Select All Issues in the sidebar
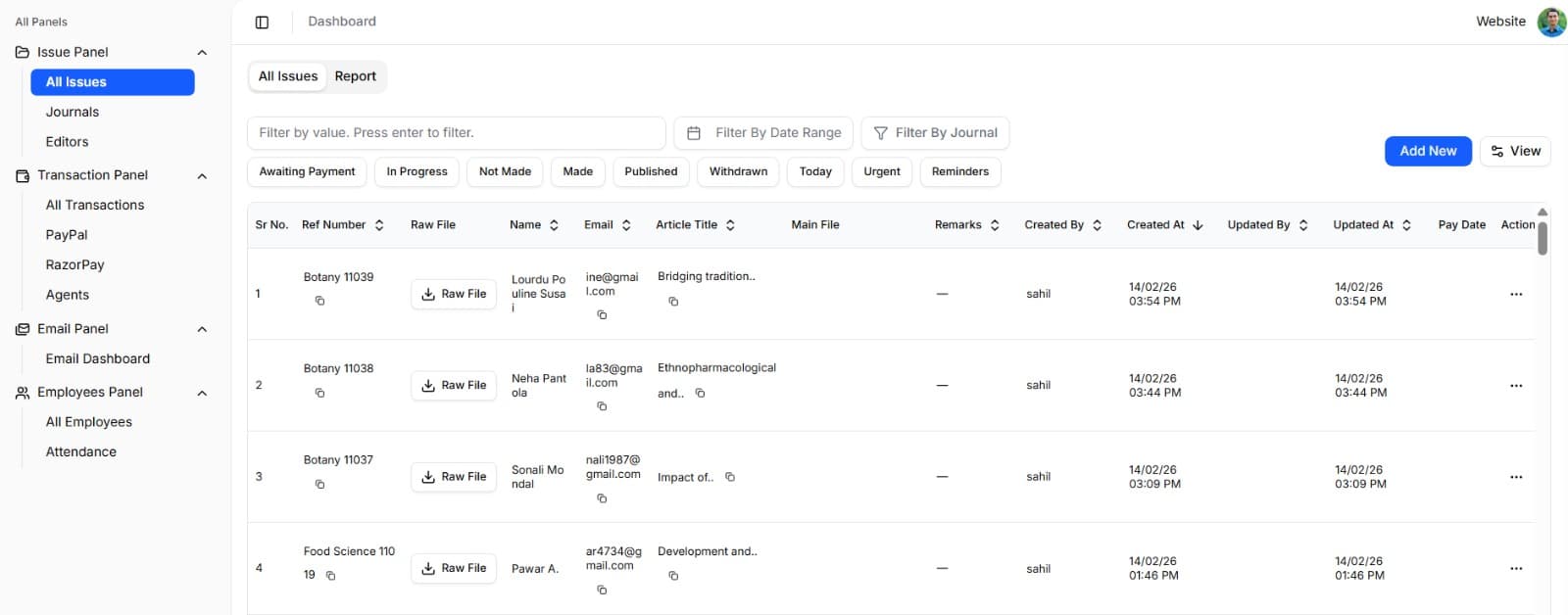 [x=113, y=82]
